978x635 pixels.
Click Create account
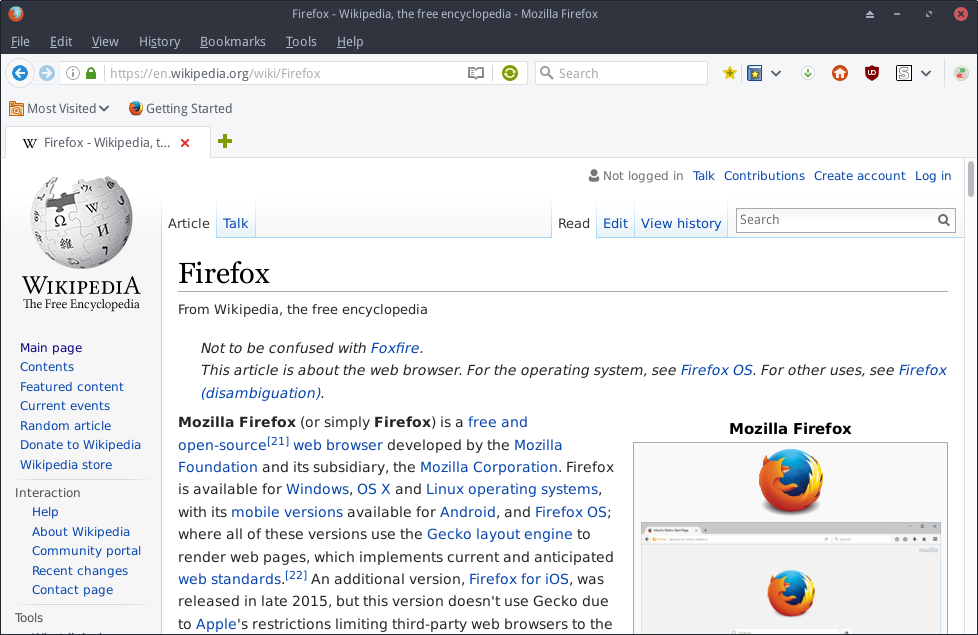click(x=859, y=175)
